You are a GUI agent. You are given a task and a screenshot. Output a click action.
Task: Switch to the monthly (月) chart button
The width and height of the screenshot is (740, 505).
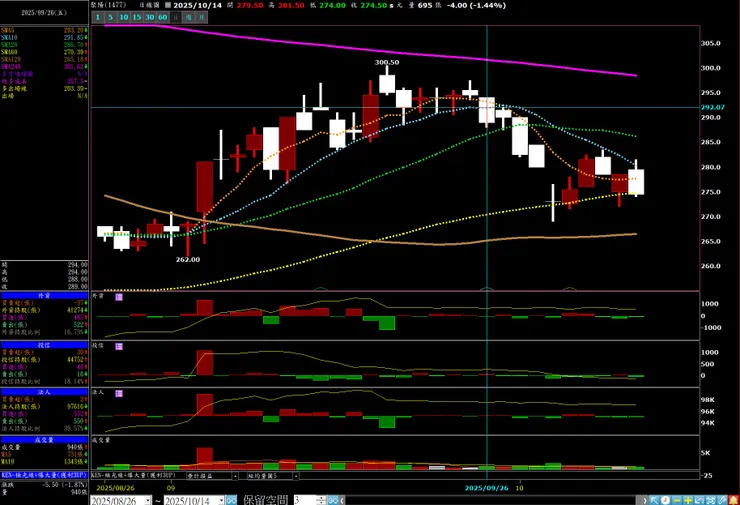(x=202, y=17)
